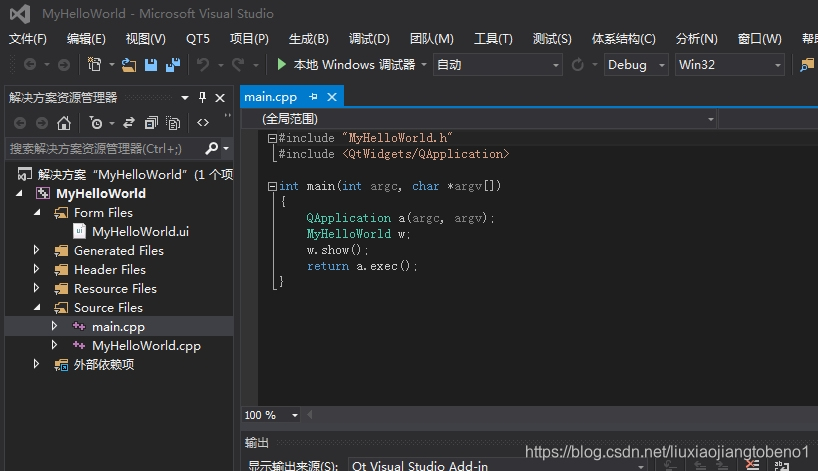Expand the Resource Files folder
This screenshot has width=818, height=471.
37,288
